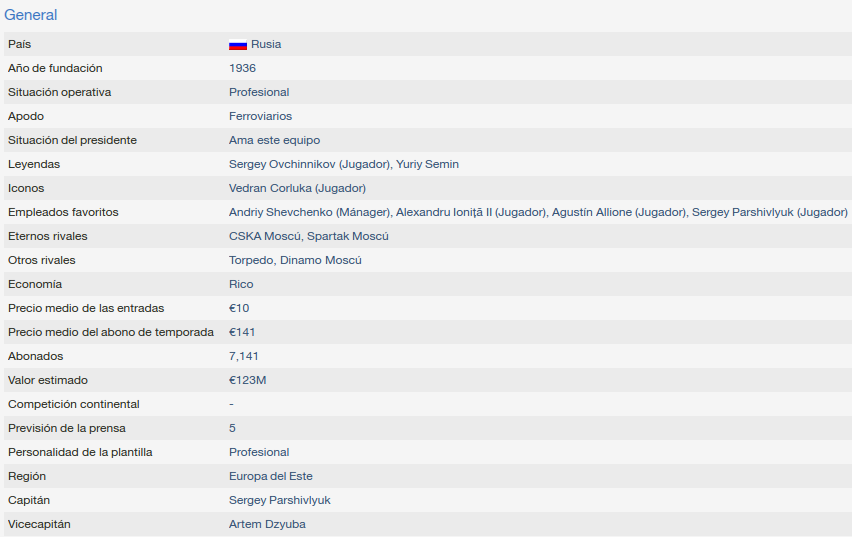The image size is (852, 537).
Task: Click the Personalidad de la plantilla label
Action: [x=80, y=452]
